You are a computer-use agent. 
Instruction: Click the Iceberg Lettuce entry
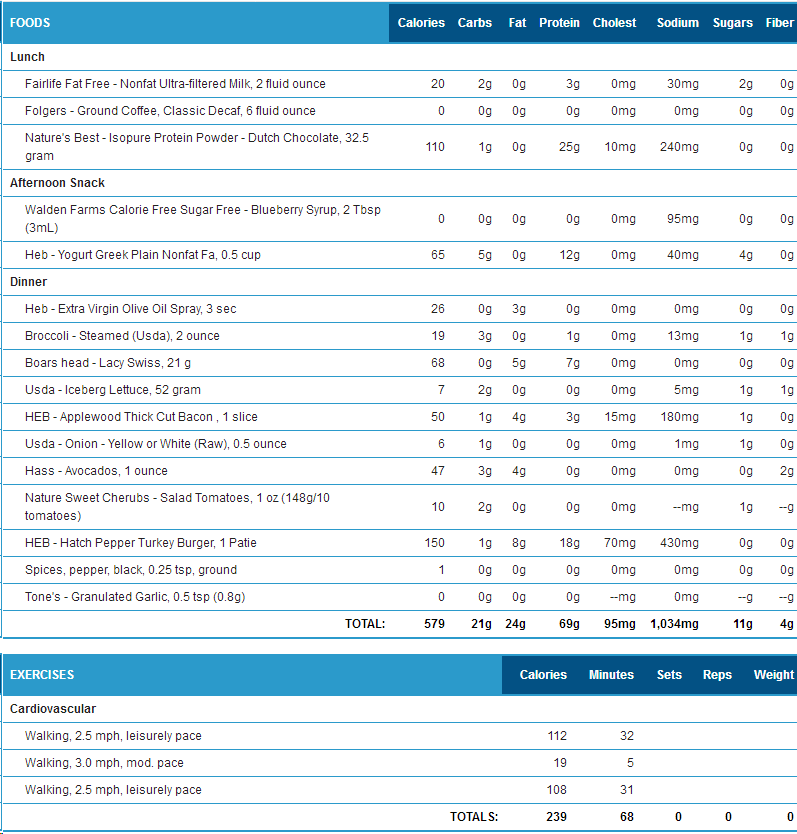pyautogui.click(x=113, y=390)
